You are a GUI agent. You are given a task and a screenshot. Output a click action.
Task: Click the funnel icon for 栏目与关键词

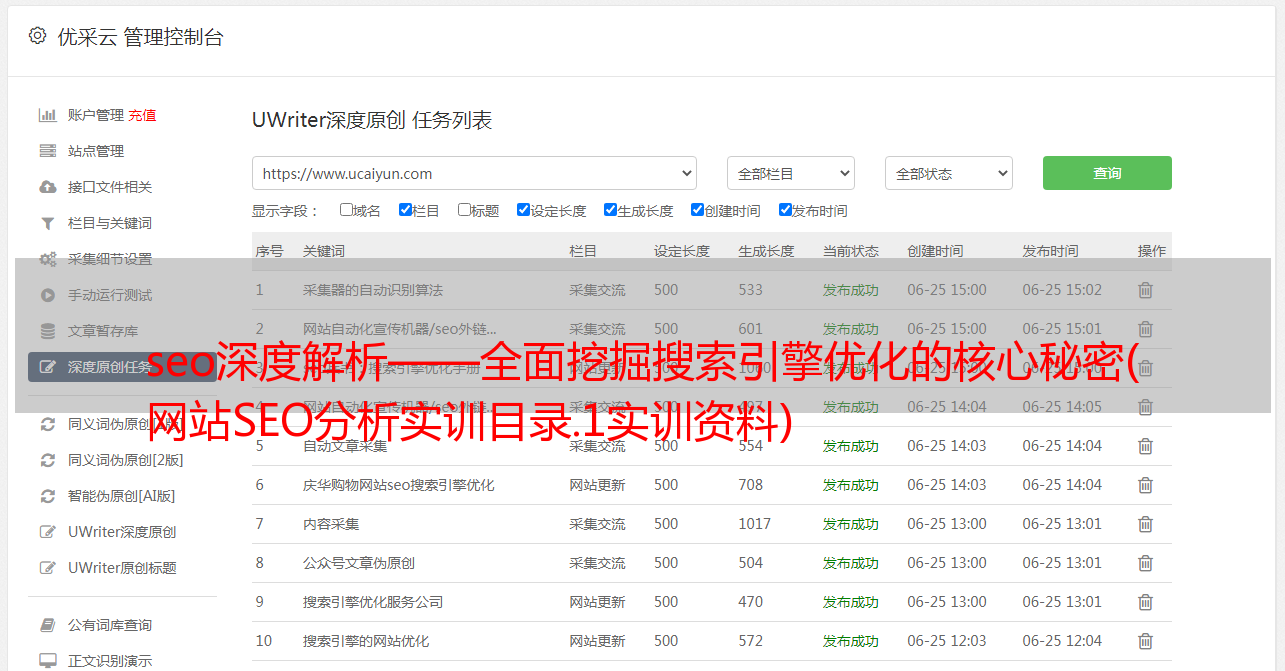point(47,223)
